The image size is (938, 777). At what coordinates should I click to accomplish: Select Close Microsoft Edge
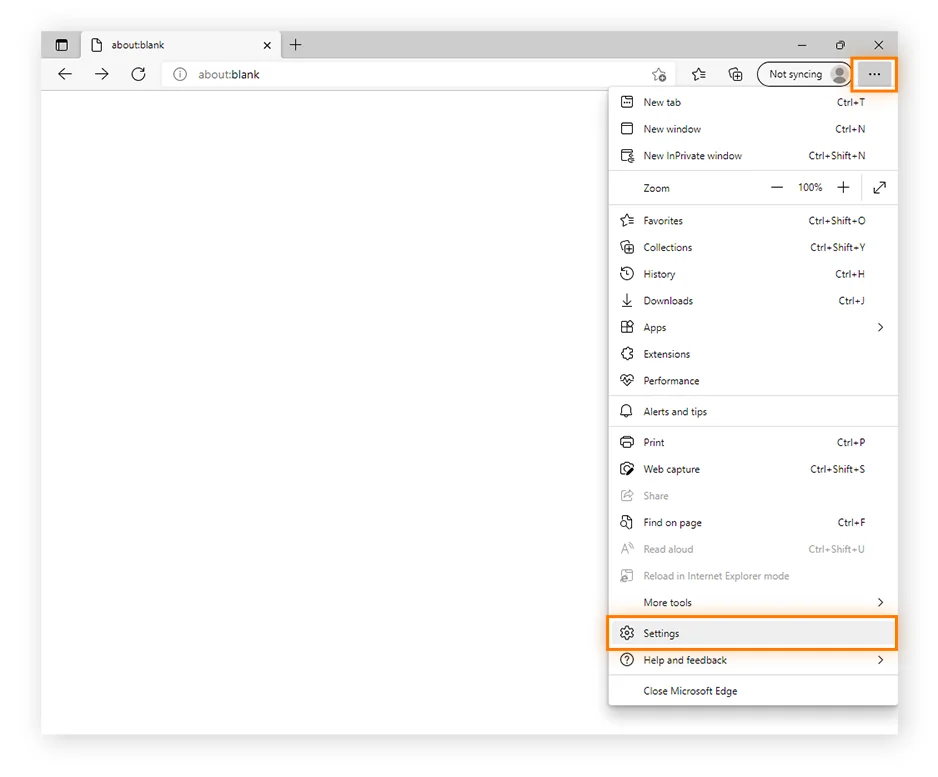pos(753,691)
